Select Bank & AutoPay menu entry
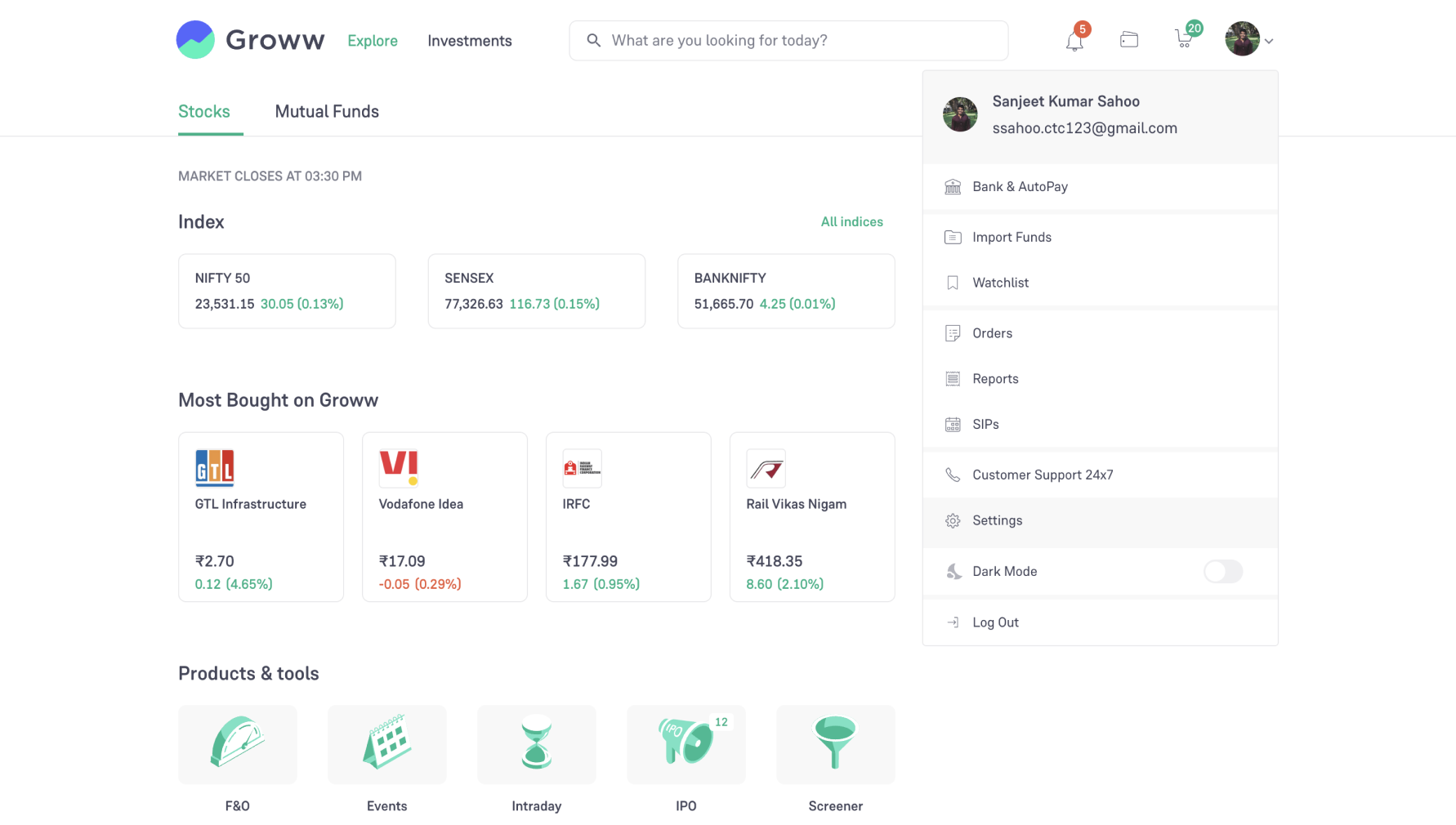This screenshot has height=825, width=1456. click(1101, 187)
